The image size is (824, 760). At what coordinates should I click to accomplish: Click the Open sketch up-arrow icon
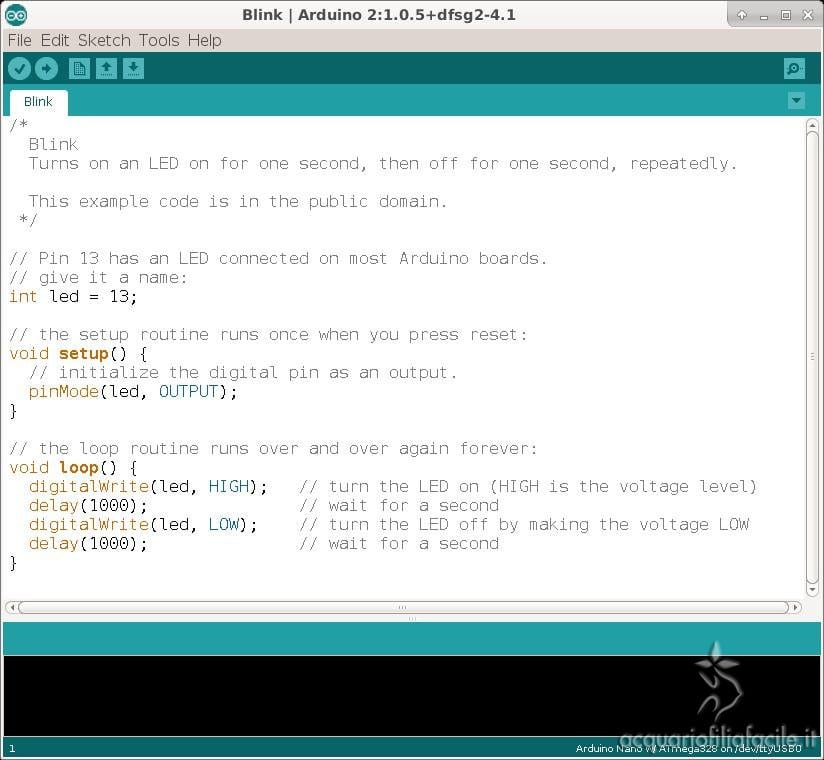106,68
